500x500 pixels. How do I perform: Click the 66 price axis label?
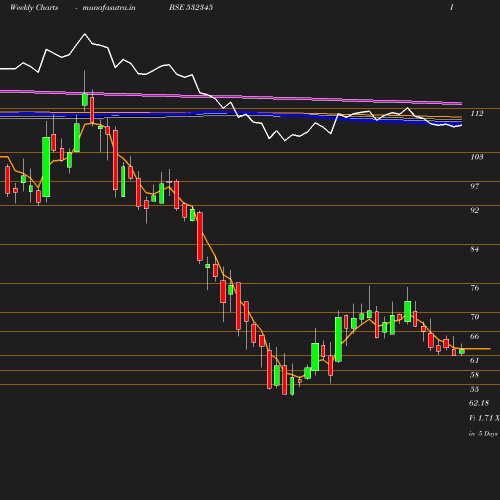[475, 336]
